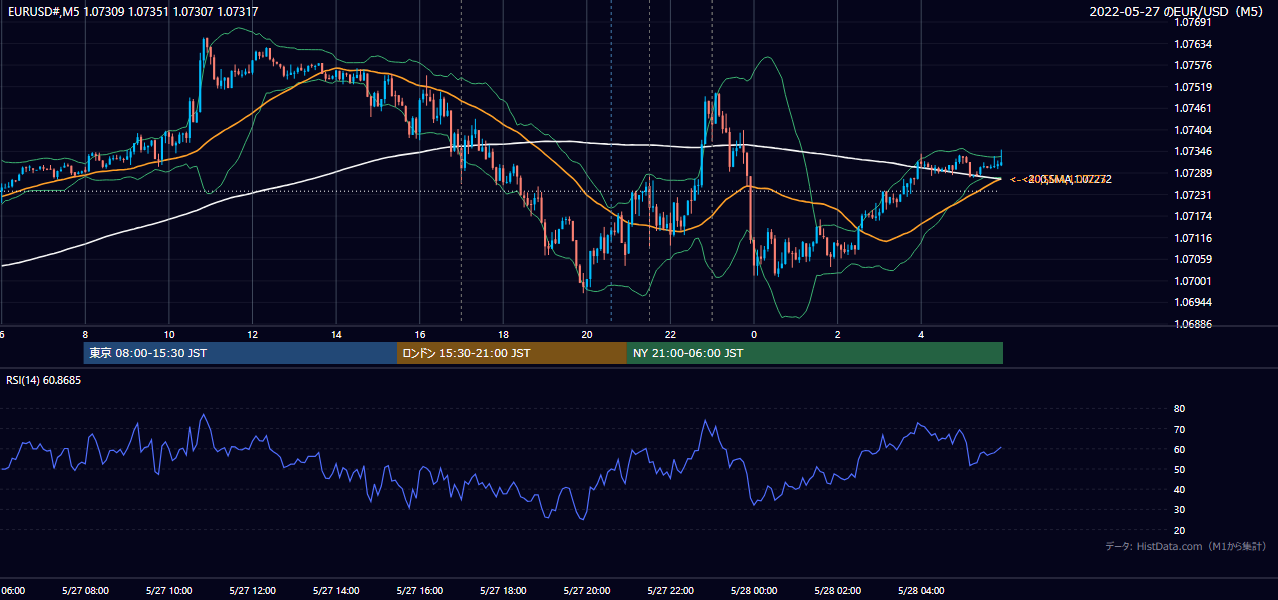Click the 5/28 04:00 bottom time label
The width and height of the screenshot is (1278, 600).
(x=922, y=591)
